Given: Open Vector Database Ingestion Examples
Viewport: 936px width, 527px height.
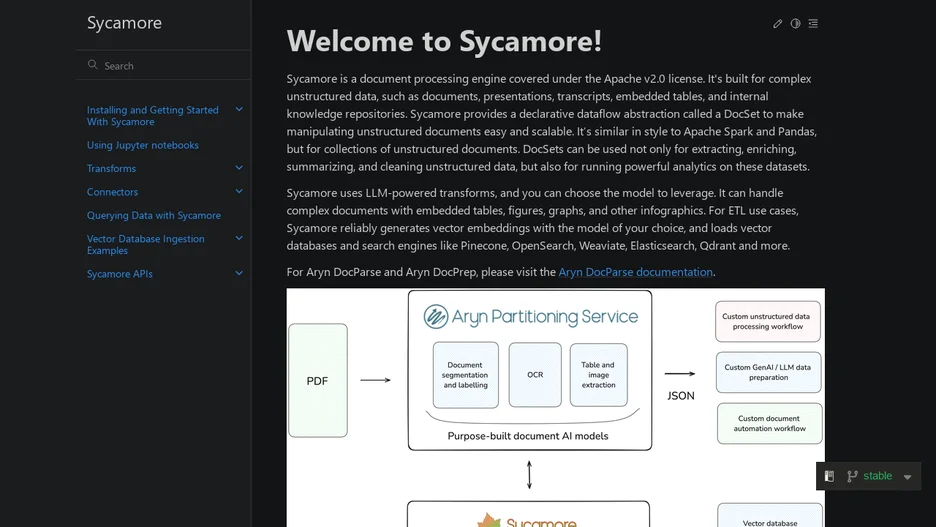Looking at the screenshot, I should pyautogui.click(x=146, y=245).
